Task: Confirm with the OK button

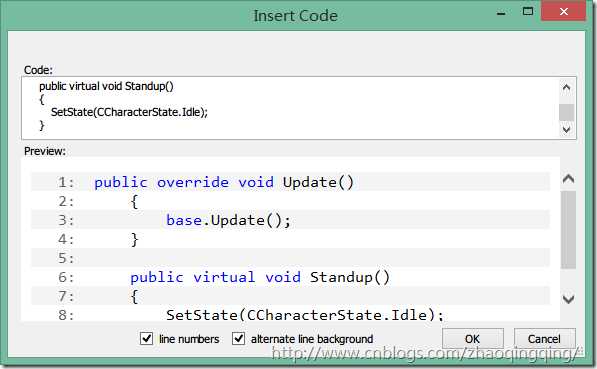Action: tap(472, 339)
